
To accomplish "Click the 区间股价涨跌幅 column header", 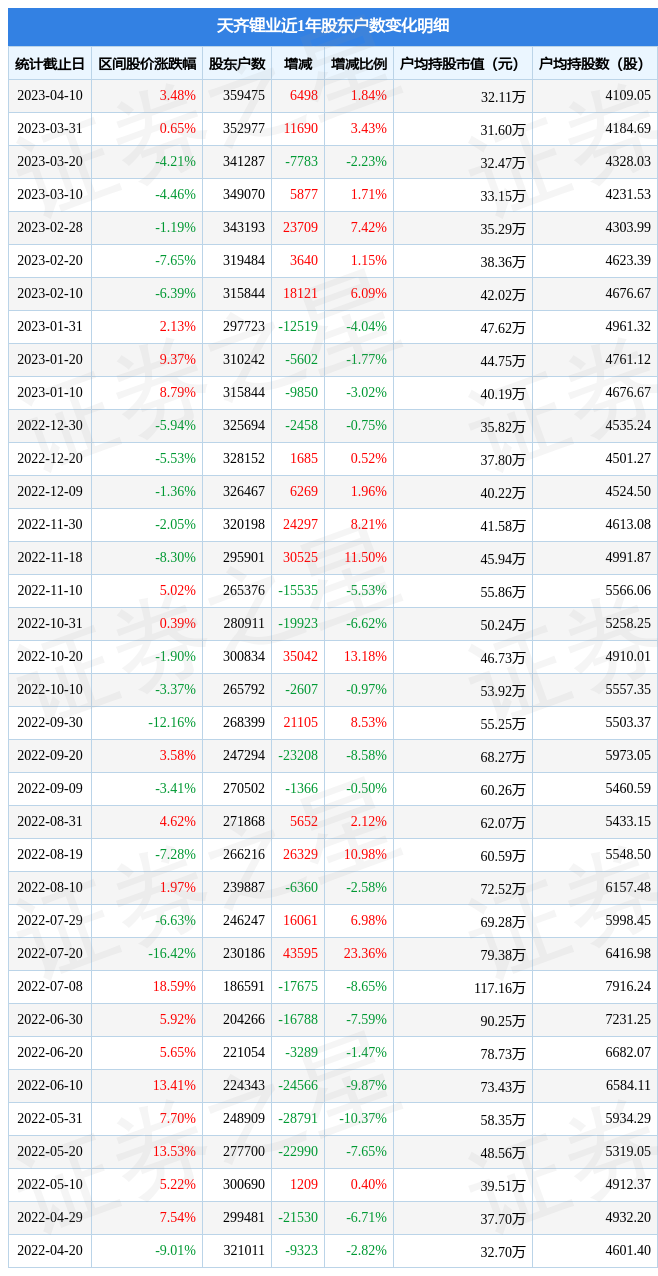I will tap(147, 63).
